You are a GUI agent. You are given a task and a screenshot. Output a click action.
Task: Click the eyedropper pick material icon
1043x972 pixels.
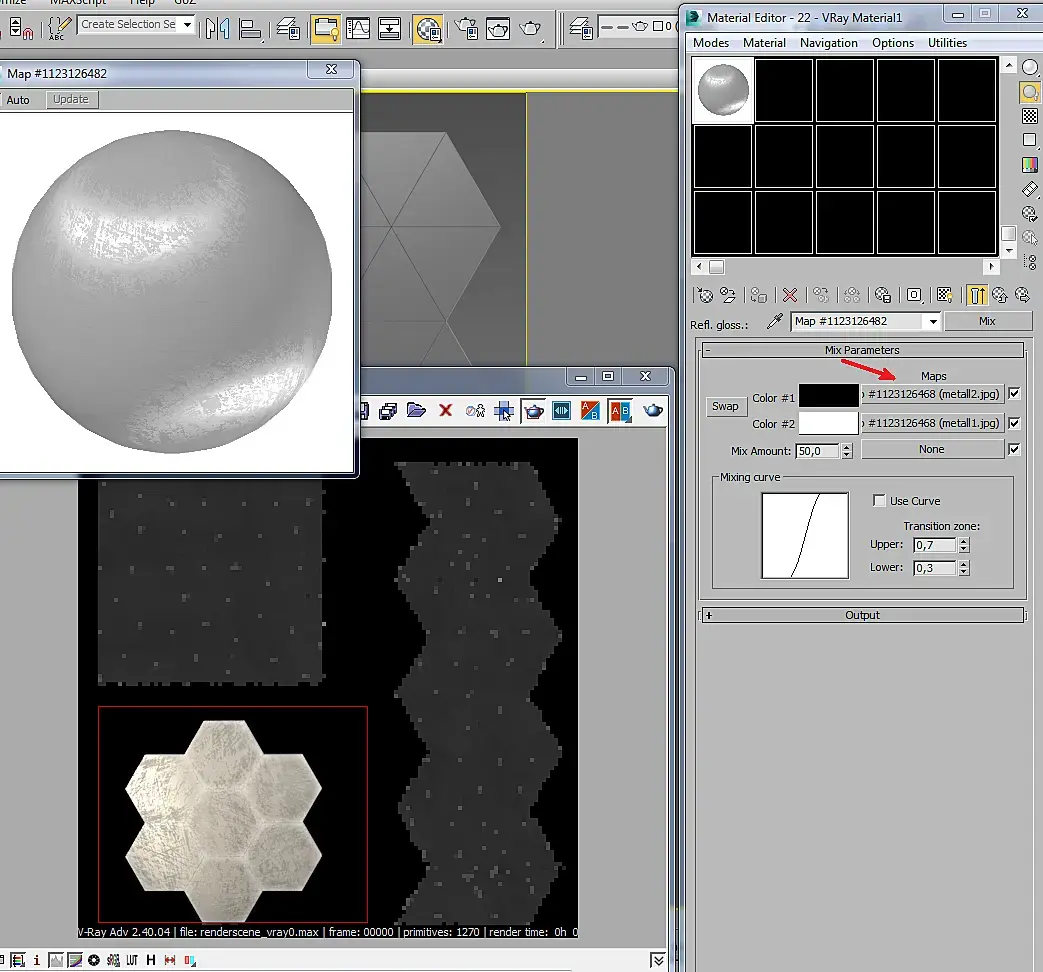pos(774,321)
